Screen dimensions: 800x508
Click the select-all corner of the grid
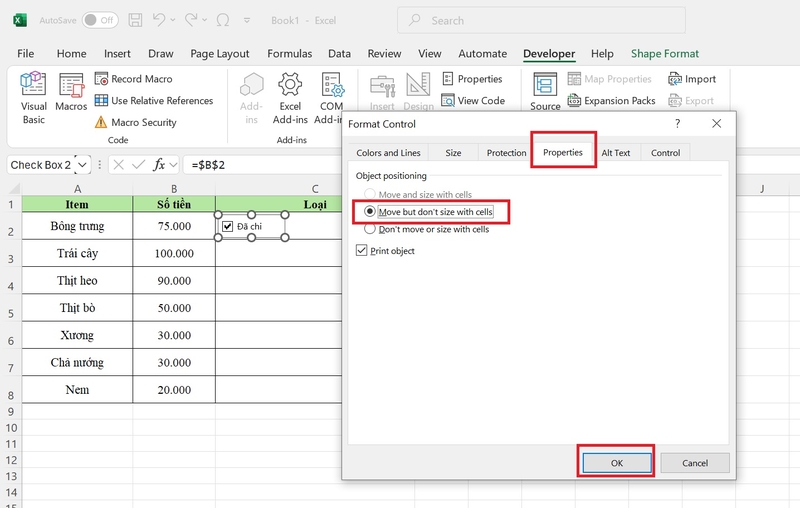click(x=14, y=189)
